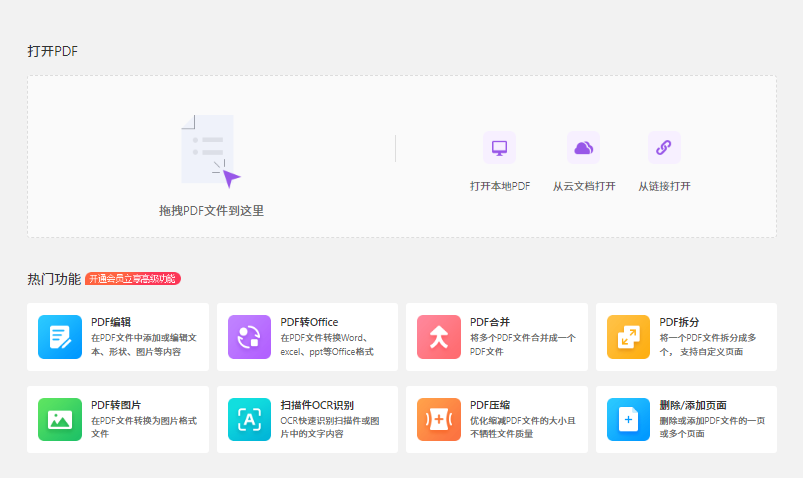Image resolution: width=803 pixels, height=478 pixels.
Task: Choose the 扫描件OCR识别 card title
Action: click(x=316, y=405)
